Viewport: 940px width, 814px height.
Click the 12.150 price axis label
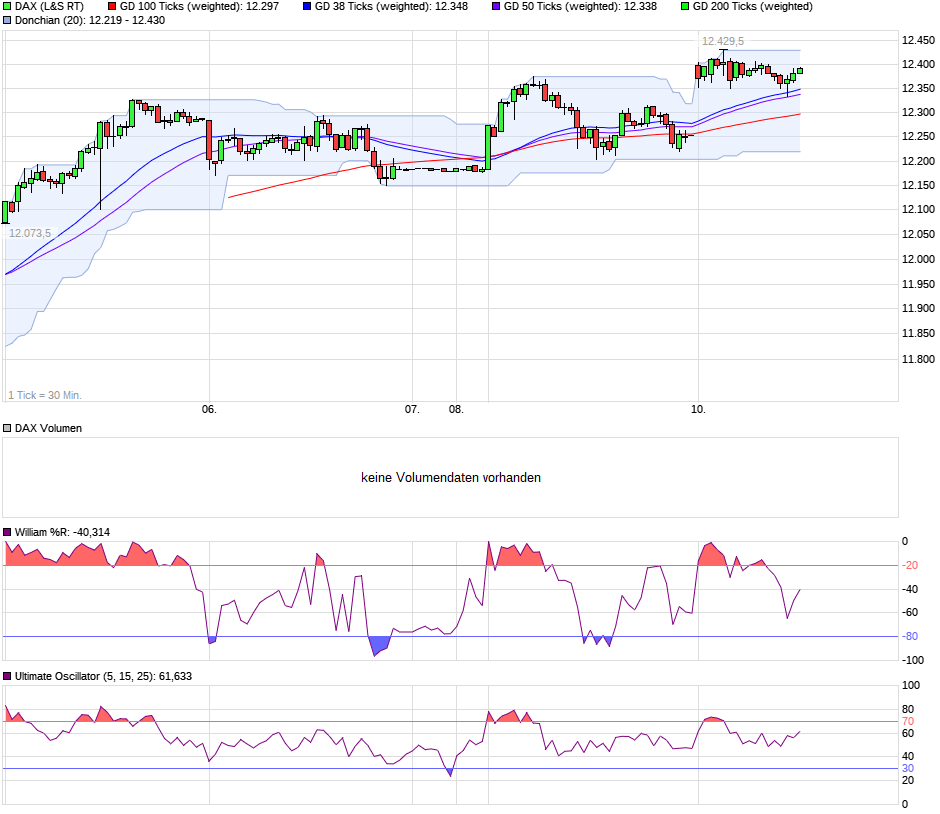tap(918, 185)
